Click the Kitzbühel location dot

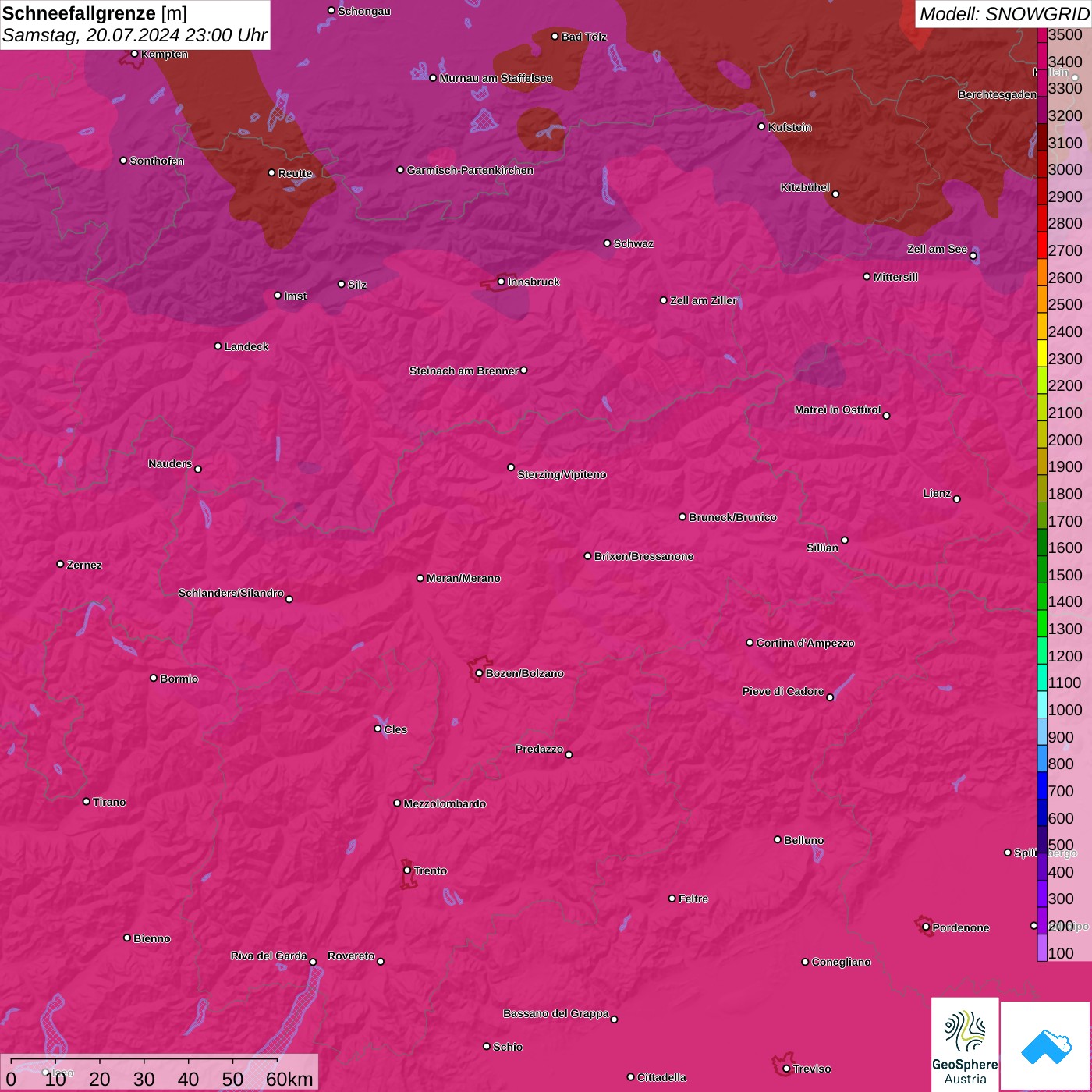click(835, 194)
